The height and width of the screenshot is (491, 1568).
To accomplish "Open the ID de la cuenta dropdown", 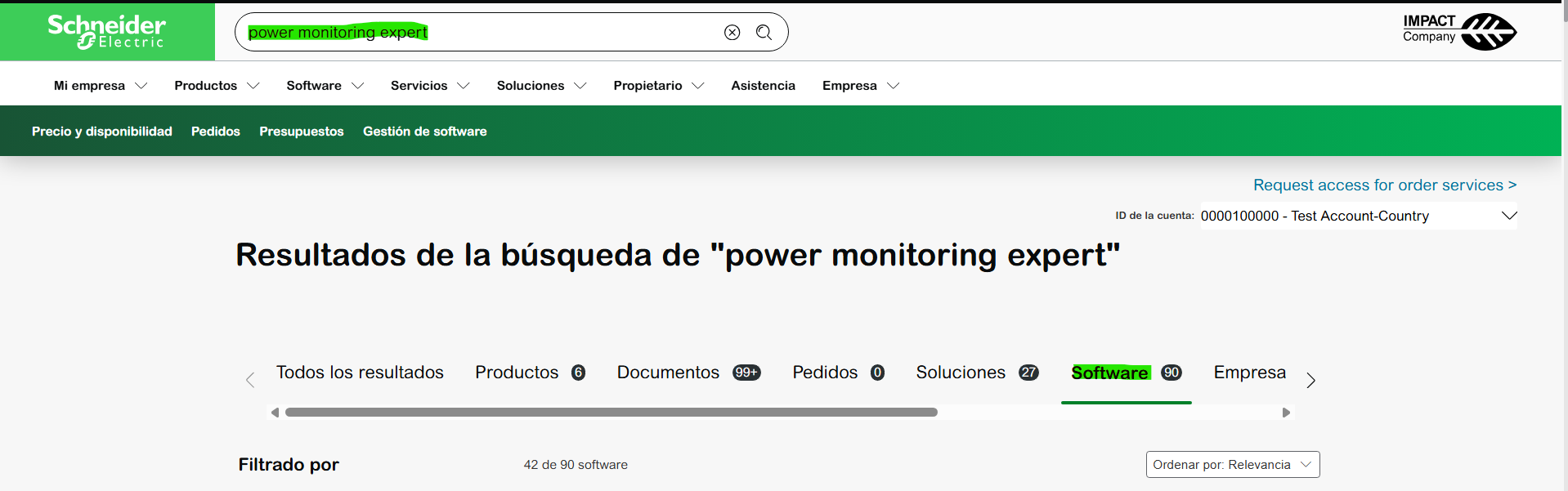I will 1358,216.
